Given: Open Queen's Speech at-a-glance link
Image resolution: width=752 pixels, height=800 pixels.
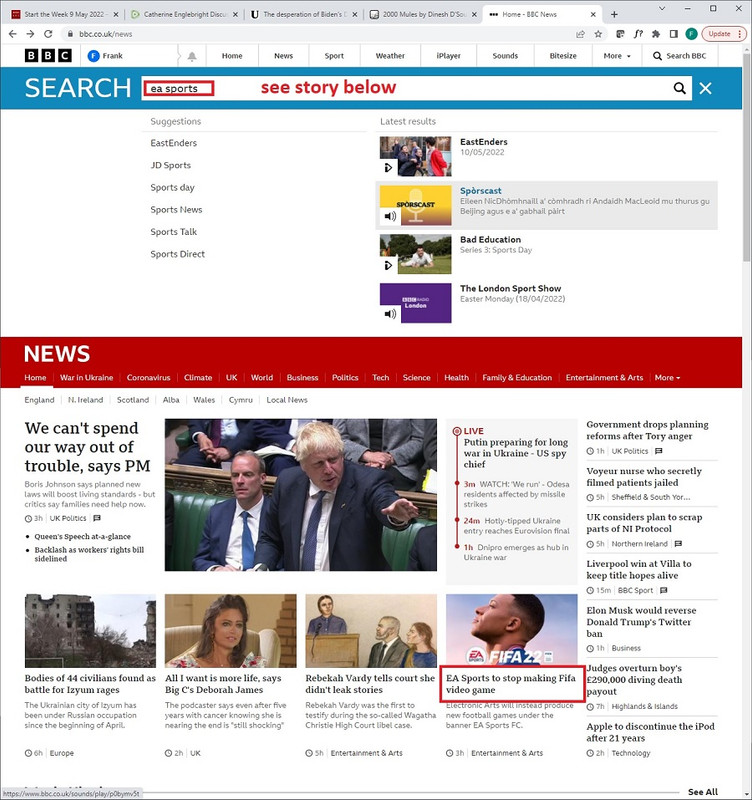Looking at the screenshot, I should [x=83, y=536].
